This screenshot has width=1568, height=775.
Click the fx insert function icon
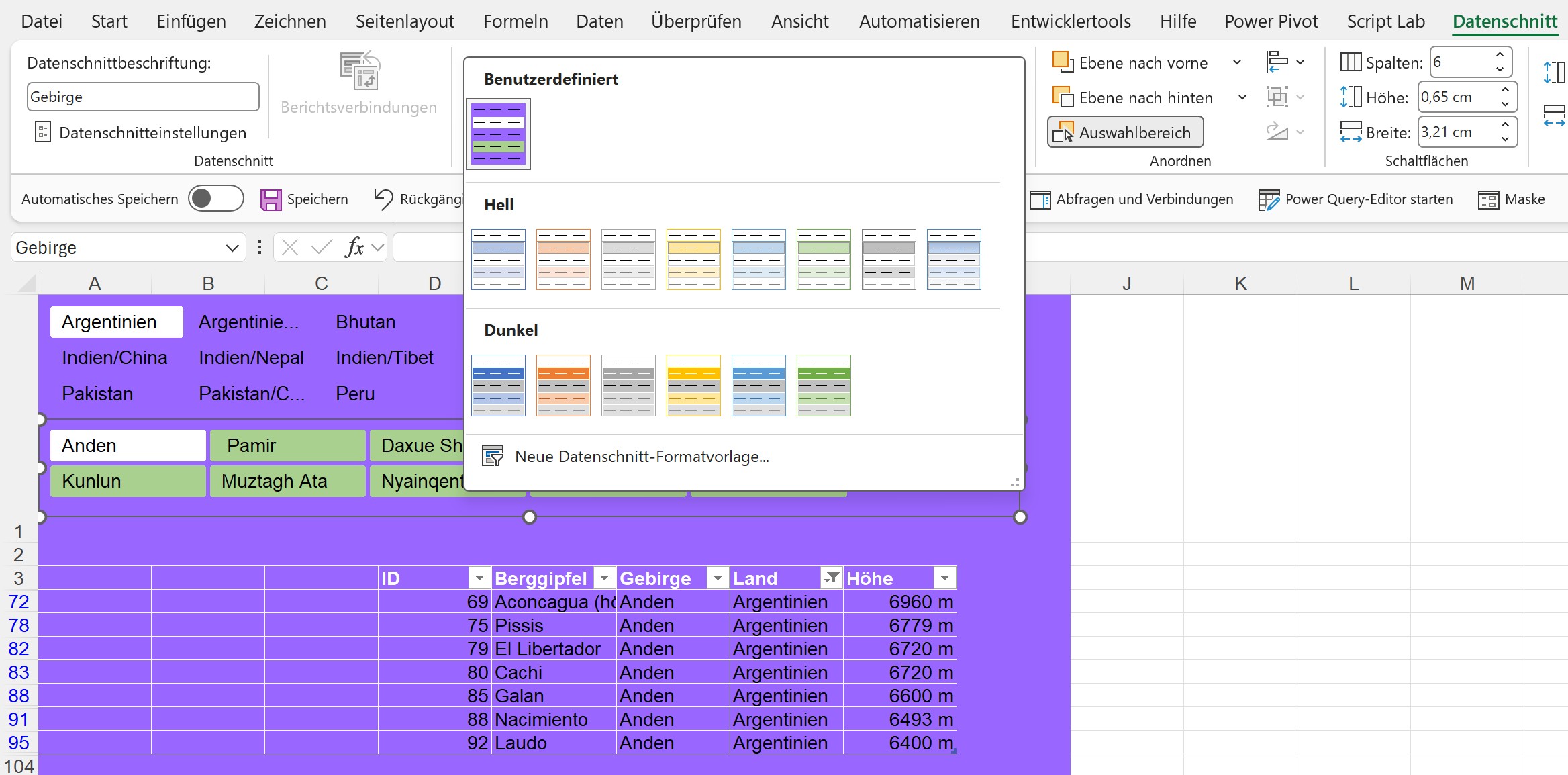click(354, 247)
